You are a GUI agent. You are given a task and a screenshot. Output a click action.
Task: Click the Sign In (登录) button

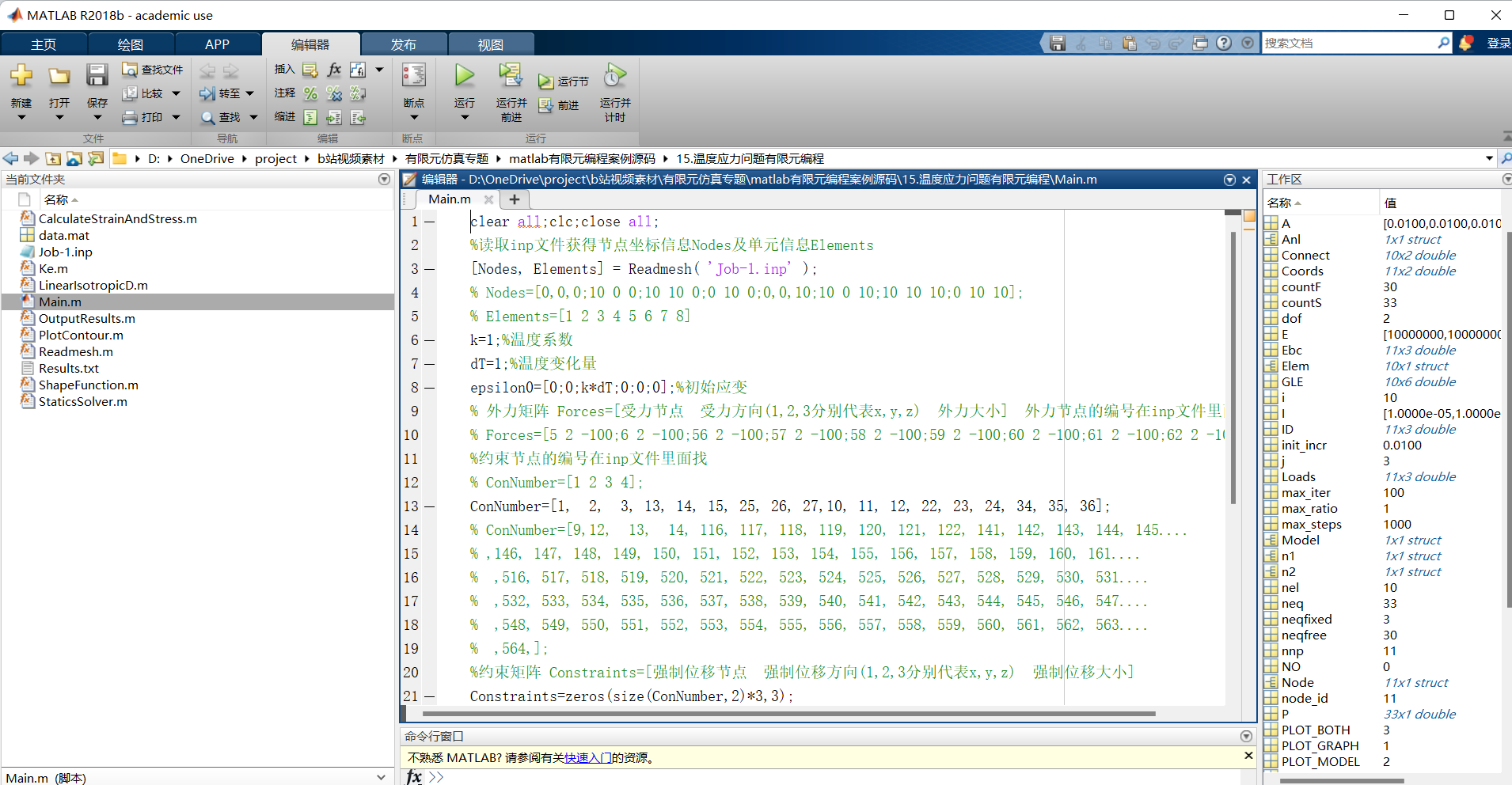(x=1498, y=44)
